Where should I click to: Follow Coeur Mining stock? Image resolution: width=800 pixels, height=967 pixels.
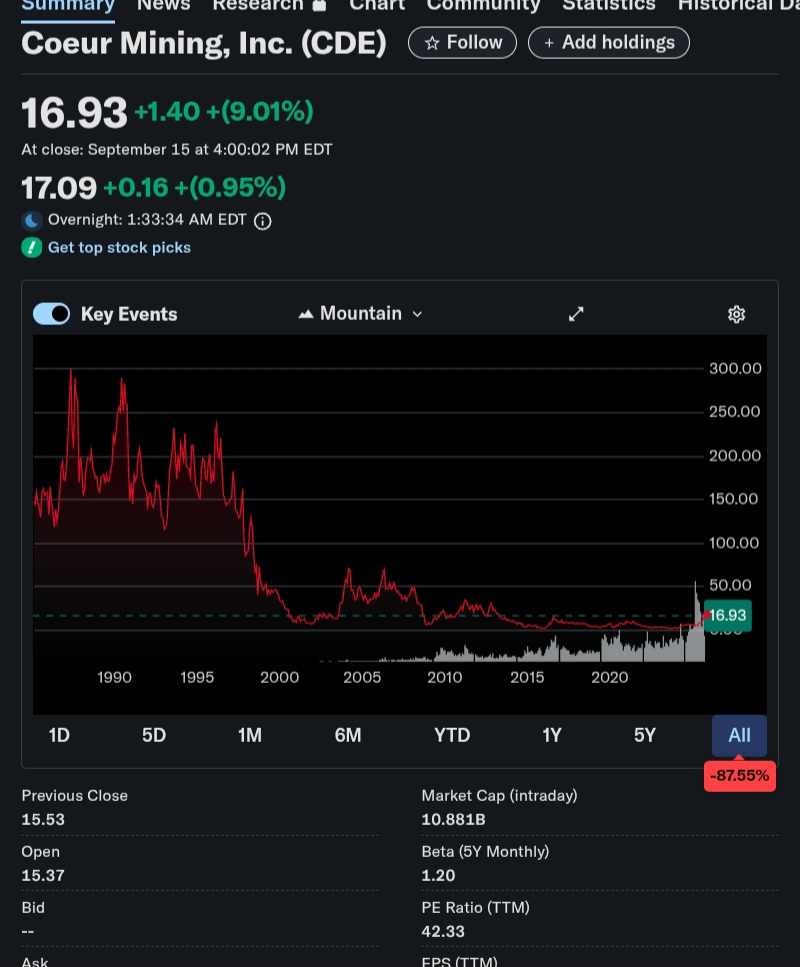pos(463,43)
